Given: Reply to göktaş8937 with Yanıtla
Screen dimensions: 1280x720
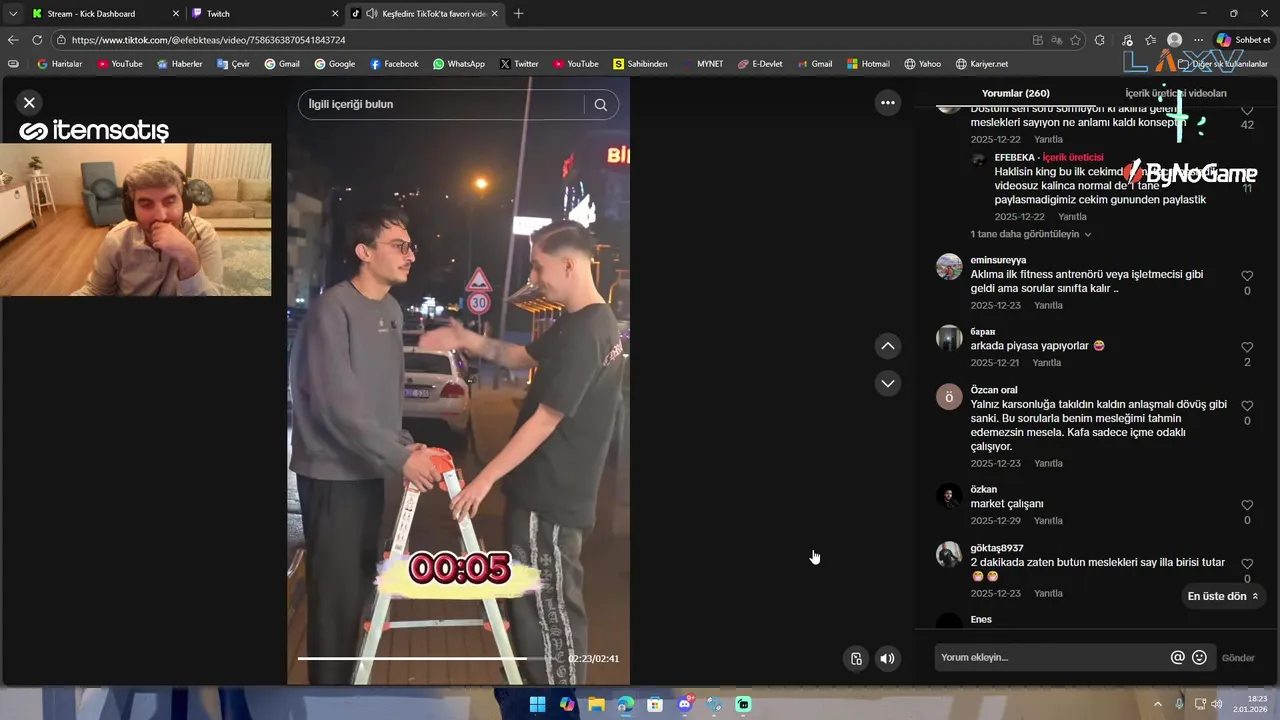Looking at the screenshot, I should point(1048,593).
